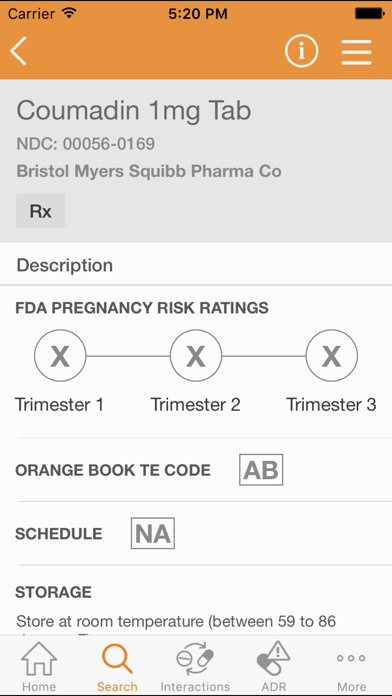Viewport: 392px width, 696px height.
Task: Tap the Storage instructions text
Action: (x=176, y=621)
